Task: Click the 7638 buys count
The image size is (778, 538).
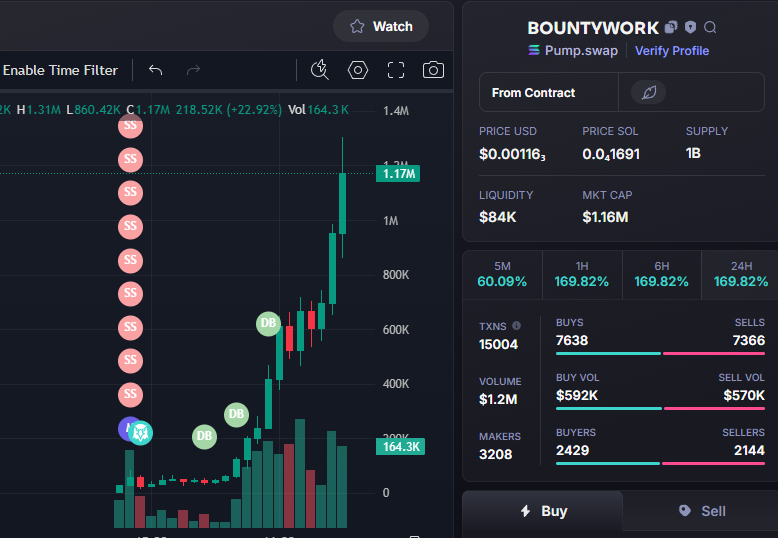Action: click(572, 340)
